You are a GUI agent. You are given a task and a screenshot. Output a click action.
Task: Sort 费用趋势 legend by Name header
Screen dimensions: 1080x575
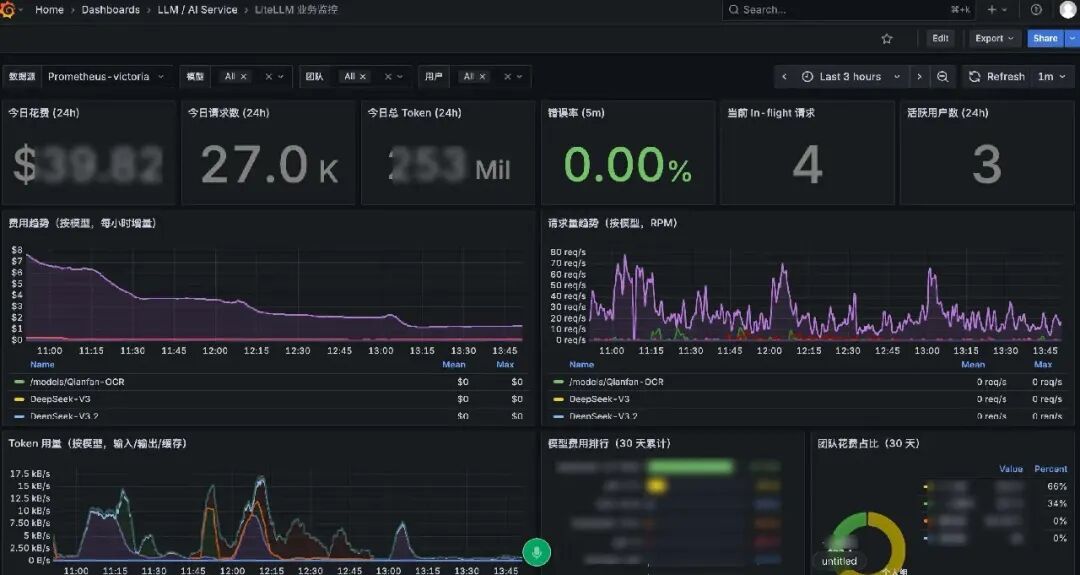[x=42, y=364]
